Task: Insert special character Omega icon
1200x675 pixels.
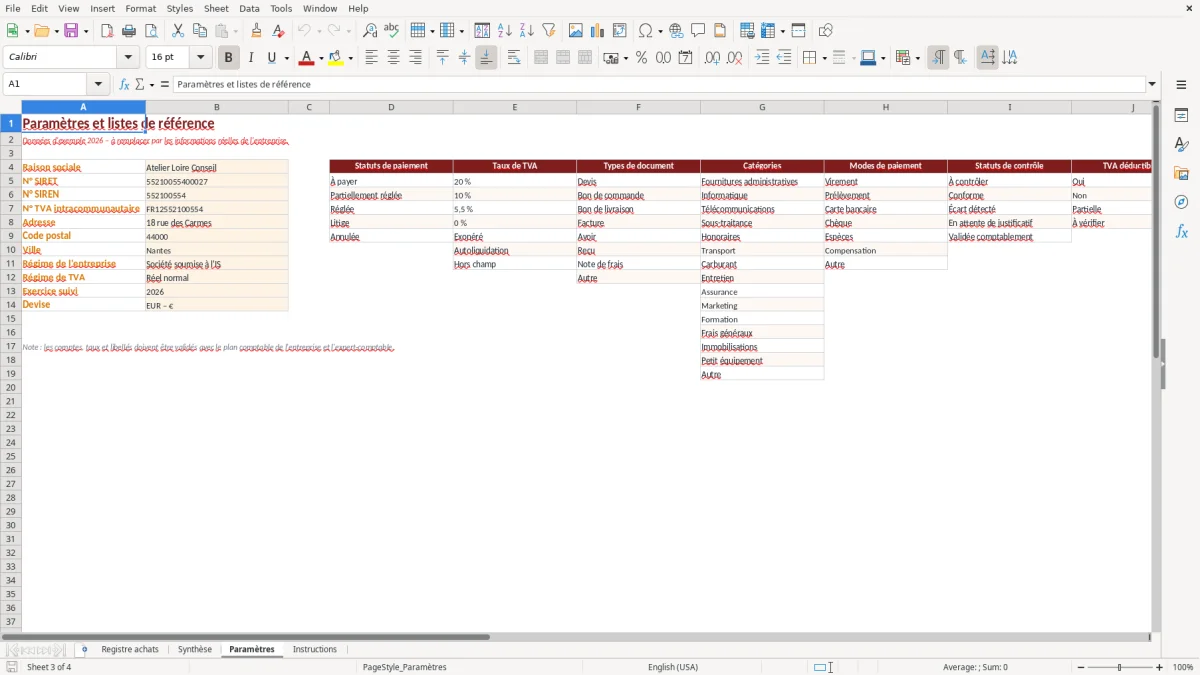Action: coord(646,31)
